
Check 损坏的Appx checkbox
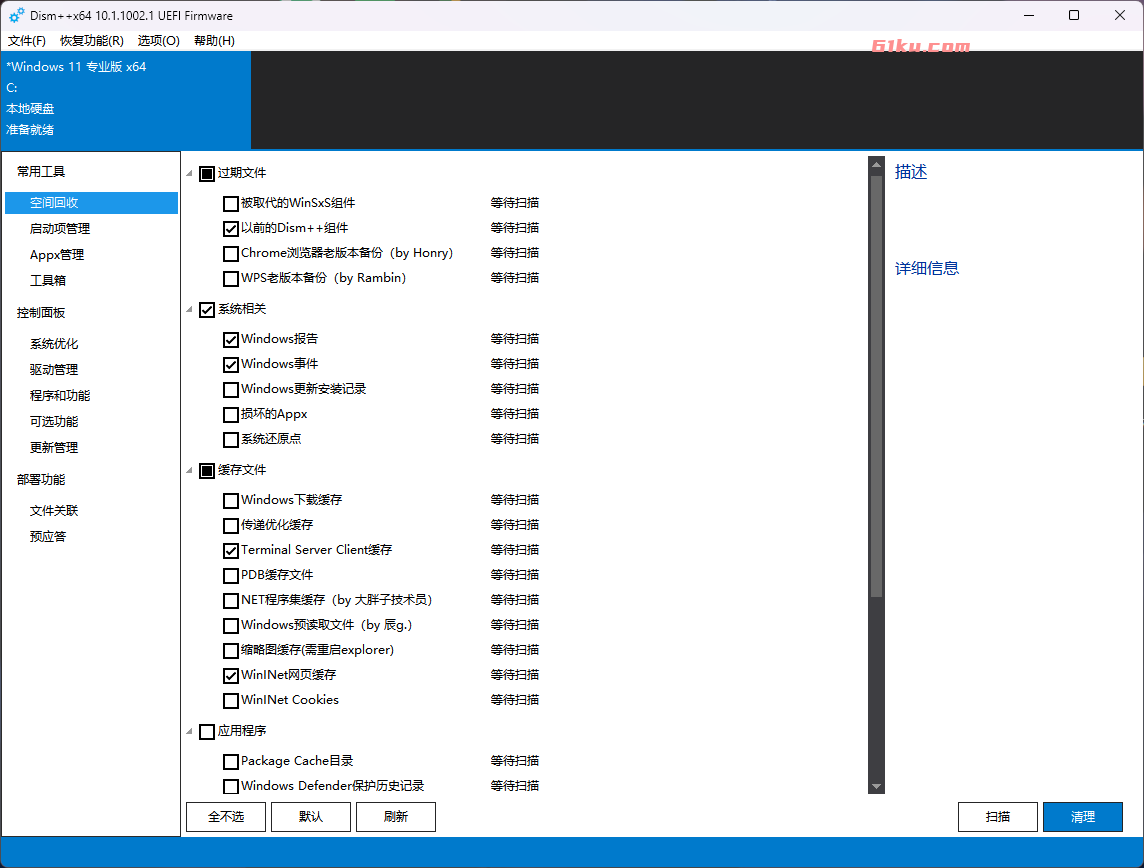click(x=231, y=414)
